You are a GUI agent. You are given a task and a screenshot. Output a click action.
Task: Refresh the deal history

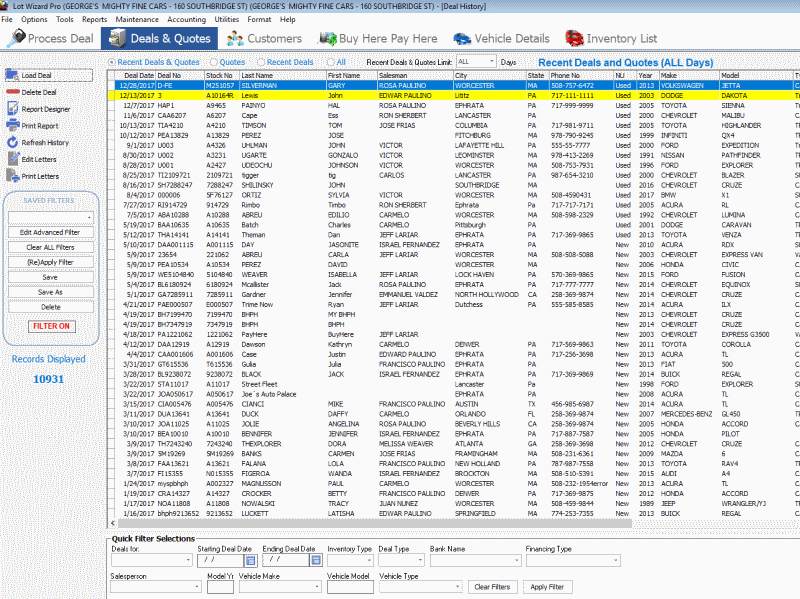coord(12,143)
